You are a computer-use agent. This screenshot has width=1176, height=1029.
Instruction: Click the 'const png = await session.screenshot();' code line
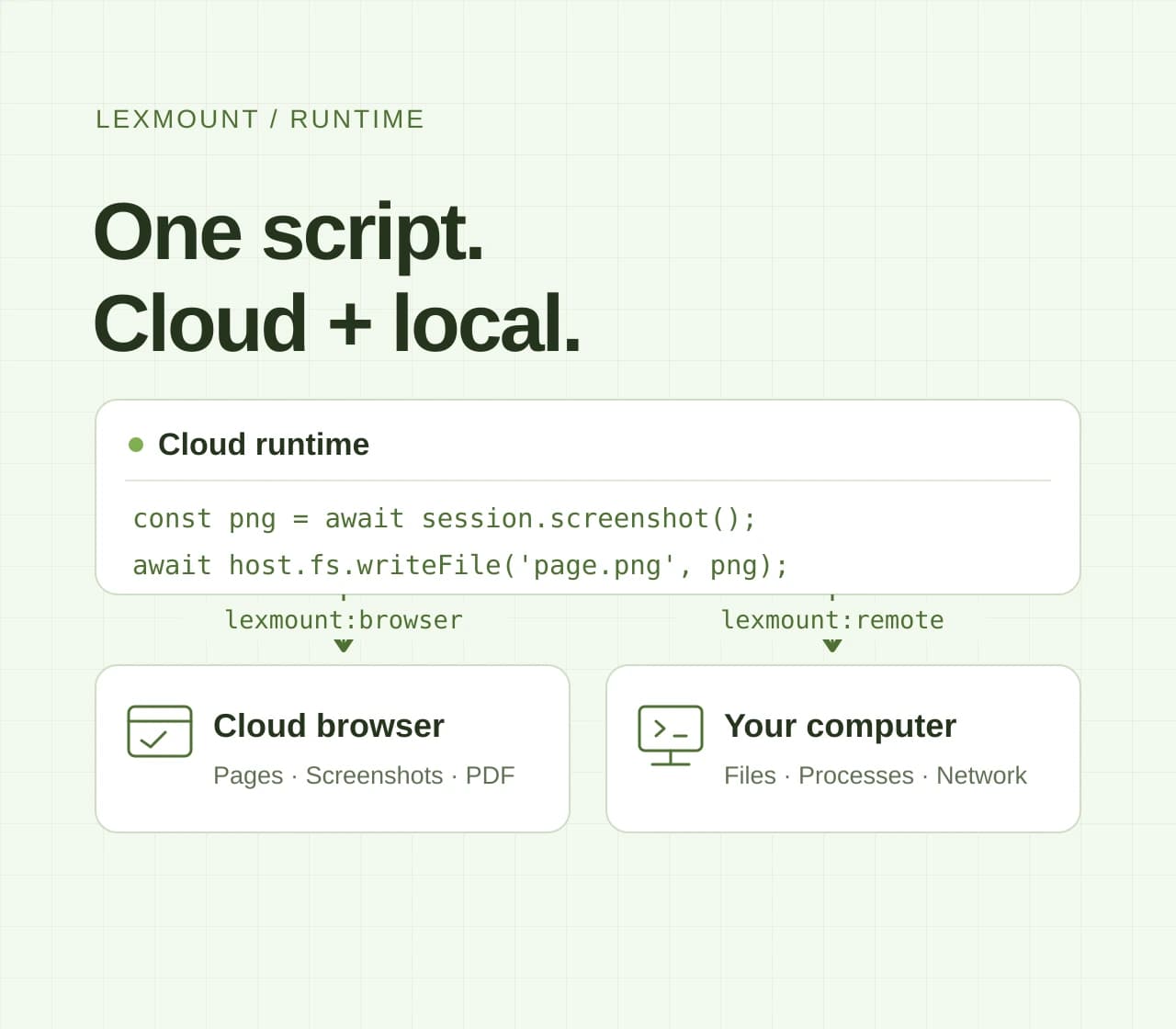point(445,519)
